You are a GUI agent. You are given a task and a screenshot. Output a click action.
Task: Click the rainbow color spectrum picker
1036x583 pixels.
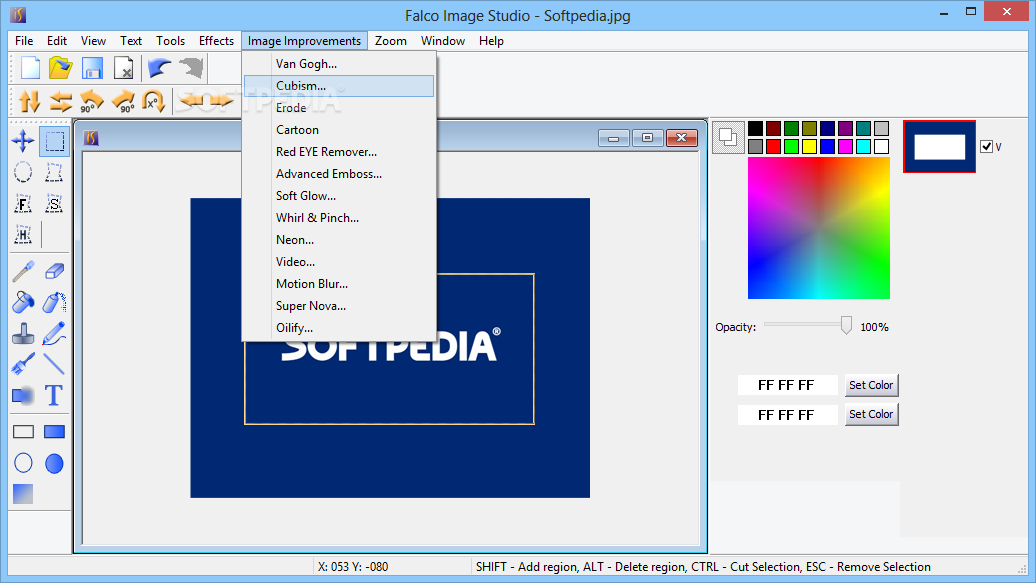pos(819,228)
